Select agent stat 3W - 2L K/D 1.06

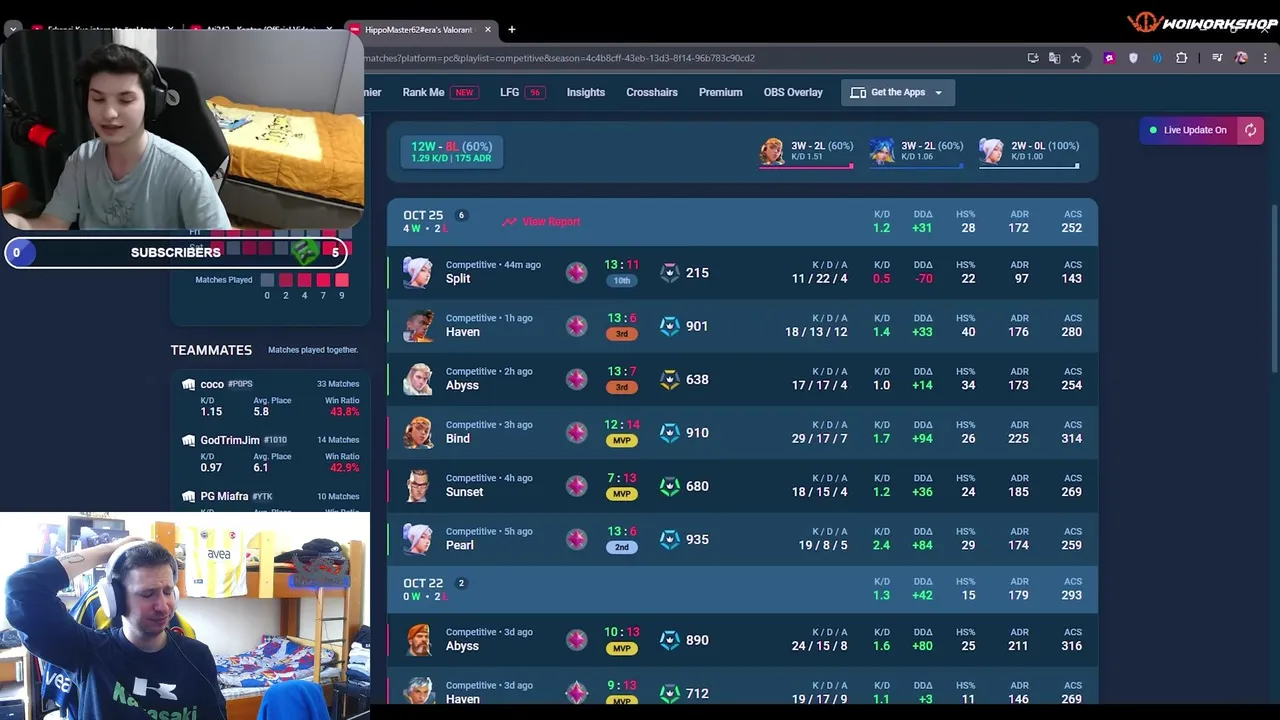(x=916, y=151)
